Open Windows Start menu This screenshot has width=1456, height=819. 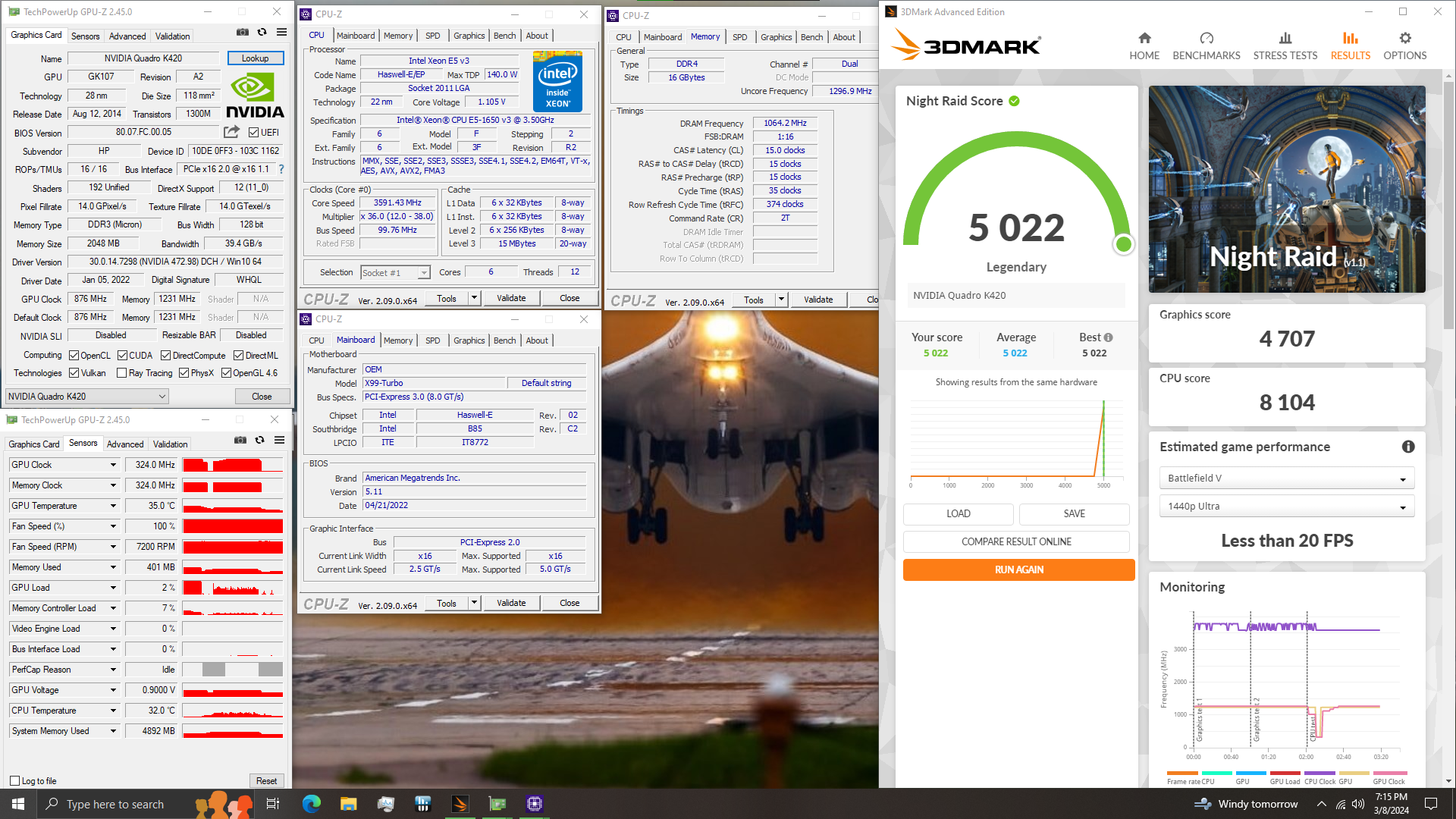coord(18,804)
